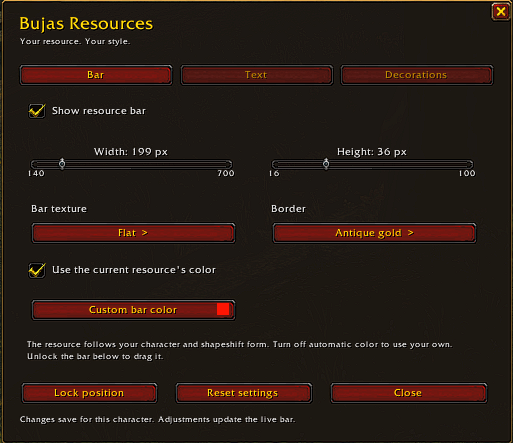The image size is (513, 443).
Task: Click Lock position button
Action: [x=89, y=393]
